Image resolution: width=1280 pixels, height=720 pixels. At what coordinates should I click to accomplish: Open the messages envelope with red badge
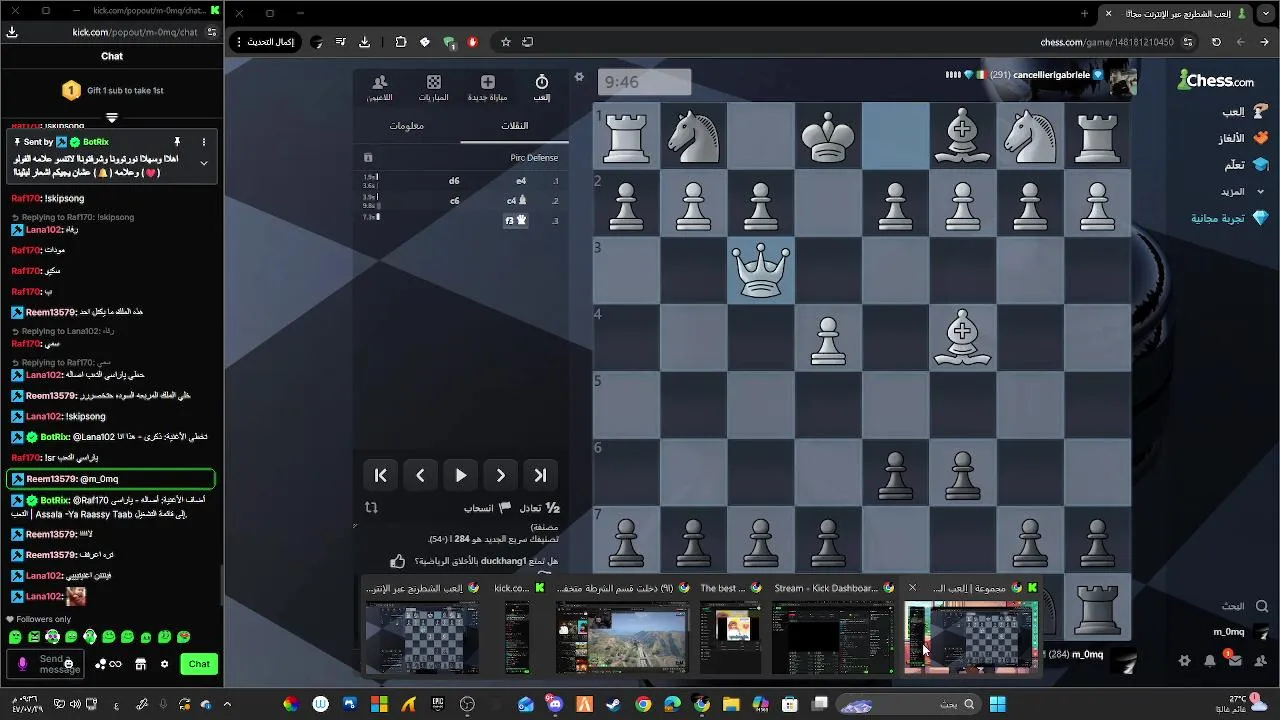[1233, 660]
